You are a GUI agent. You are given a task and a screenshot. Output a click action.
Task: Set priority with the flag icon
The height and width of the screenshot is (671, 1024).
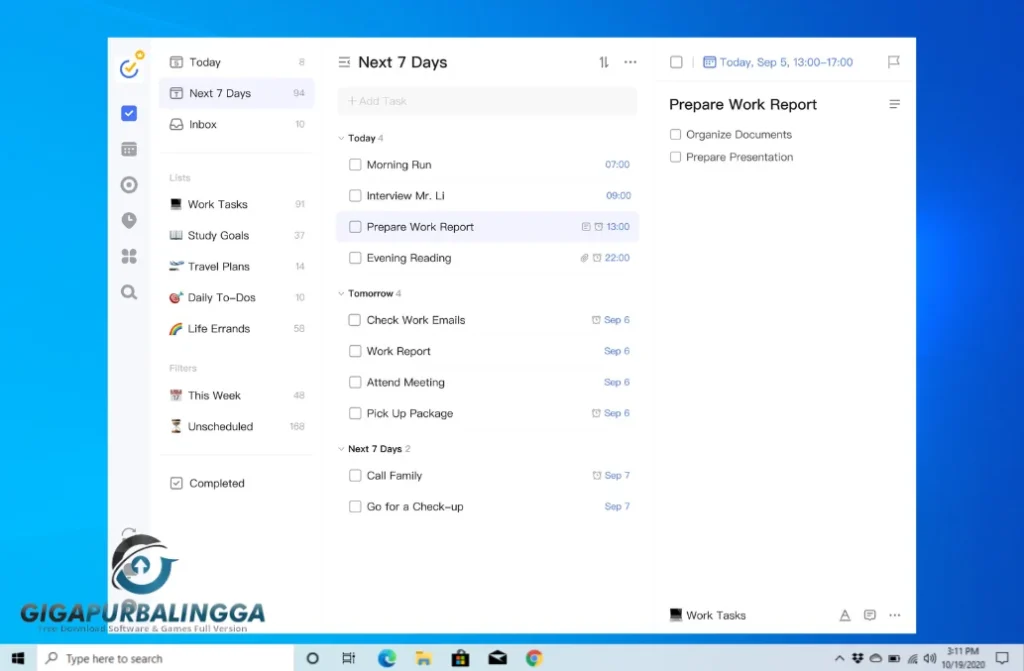coord(894,62)
